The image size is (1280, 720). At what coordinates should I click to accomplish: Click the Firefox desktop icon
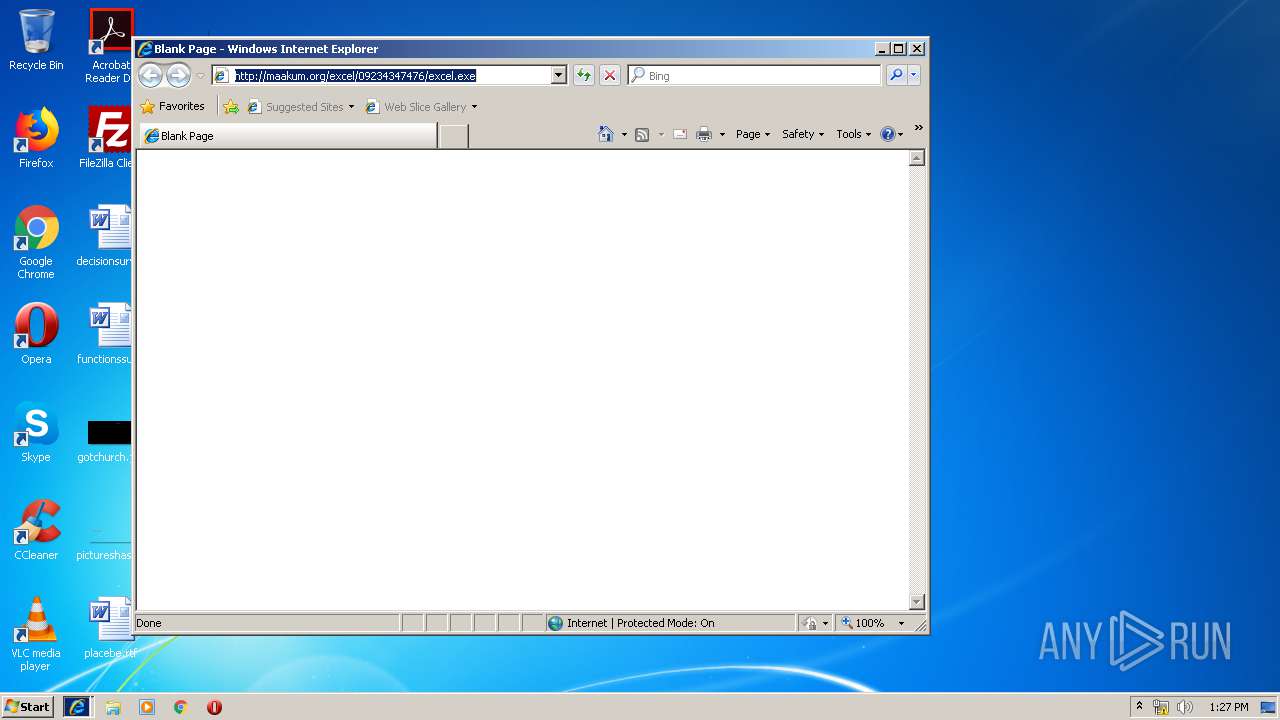pyautogui.click(x=36, y=138)
